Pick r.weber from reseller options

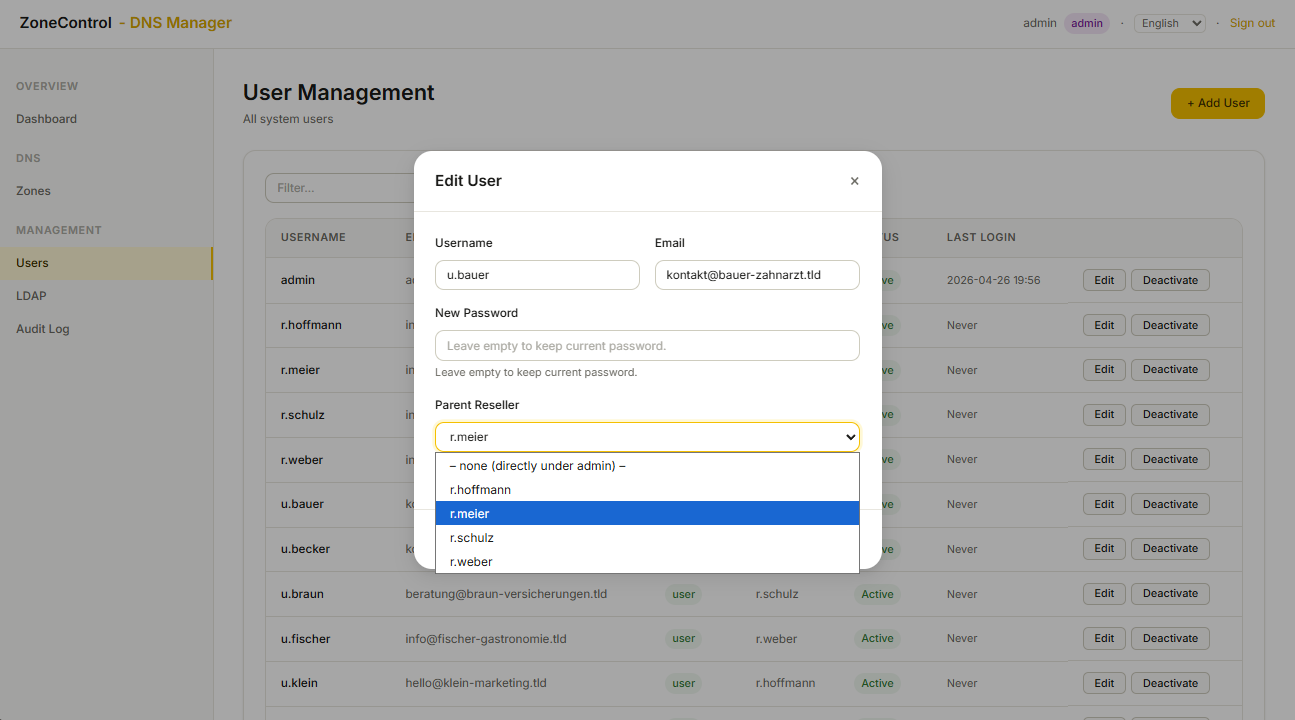647,562
